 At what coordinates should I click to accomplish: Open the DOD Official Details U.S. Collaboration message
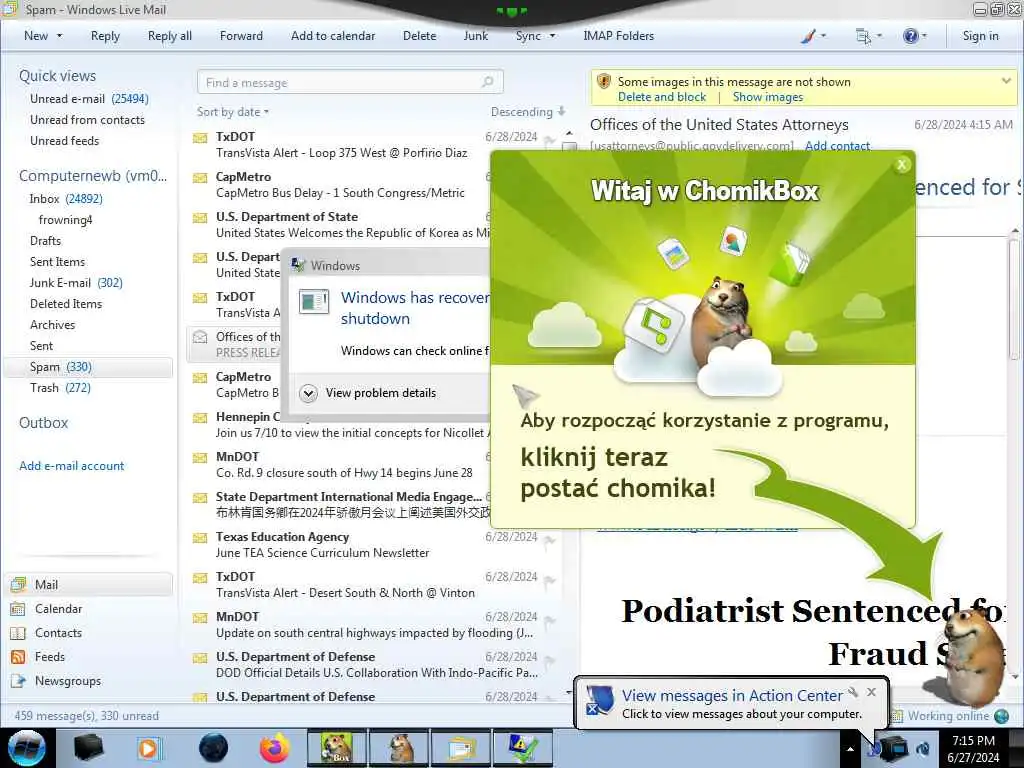point(375,665)
